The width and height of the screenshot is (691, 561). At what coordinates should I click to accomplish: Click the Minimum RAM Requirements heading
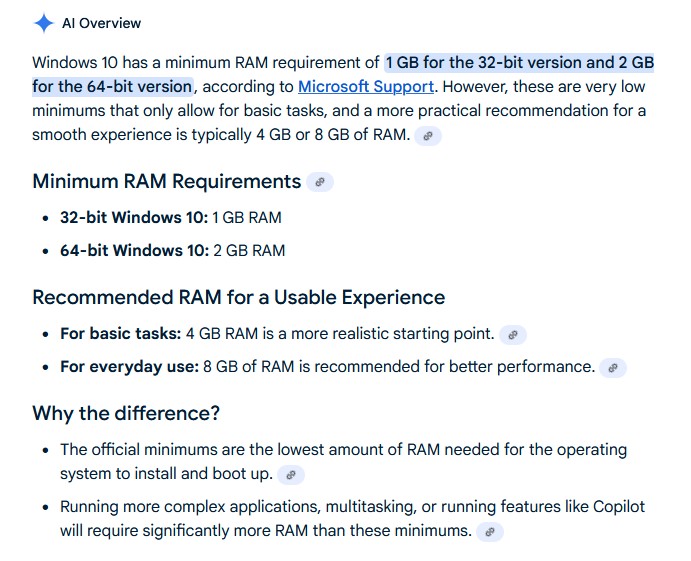pyautogui.click(x=166, y=181)
